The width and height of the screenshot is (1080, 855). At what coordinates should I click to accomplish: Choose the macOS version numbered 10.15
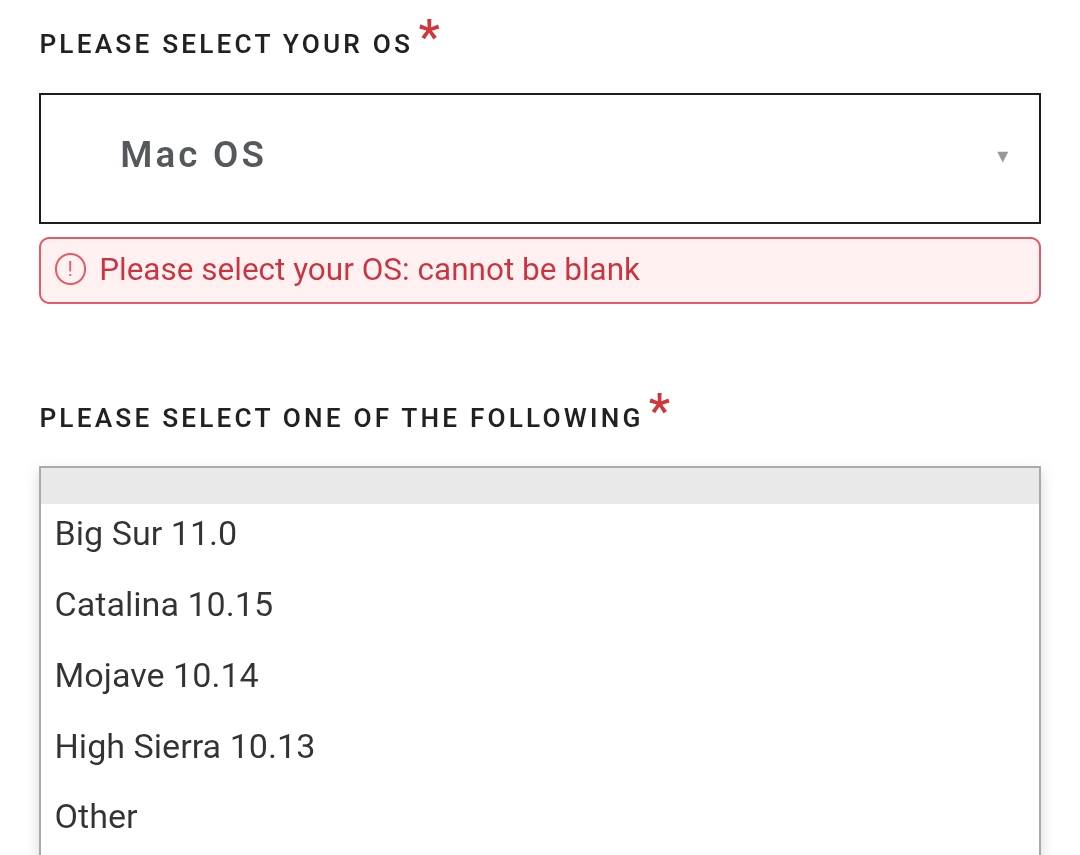pos(164,605)
